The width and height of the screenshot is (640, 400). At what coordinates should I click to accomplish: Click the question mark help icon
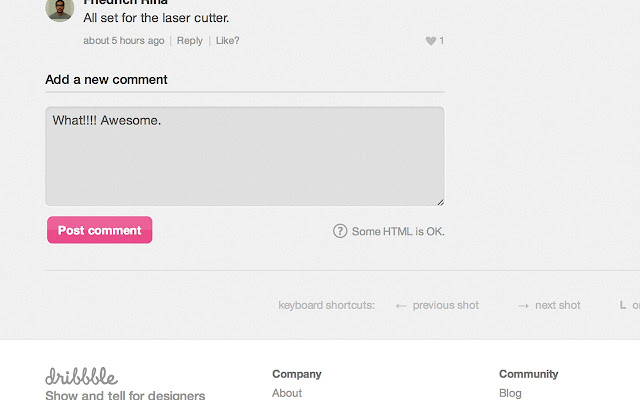click(x=340, y=231)
